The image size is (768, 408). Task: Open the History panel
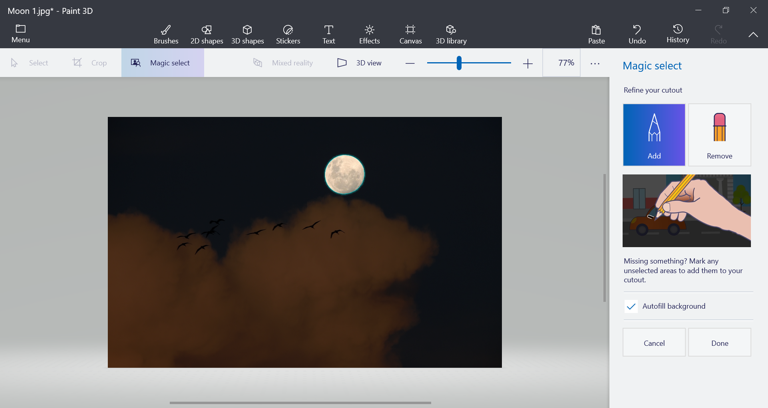coord(677,34)
